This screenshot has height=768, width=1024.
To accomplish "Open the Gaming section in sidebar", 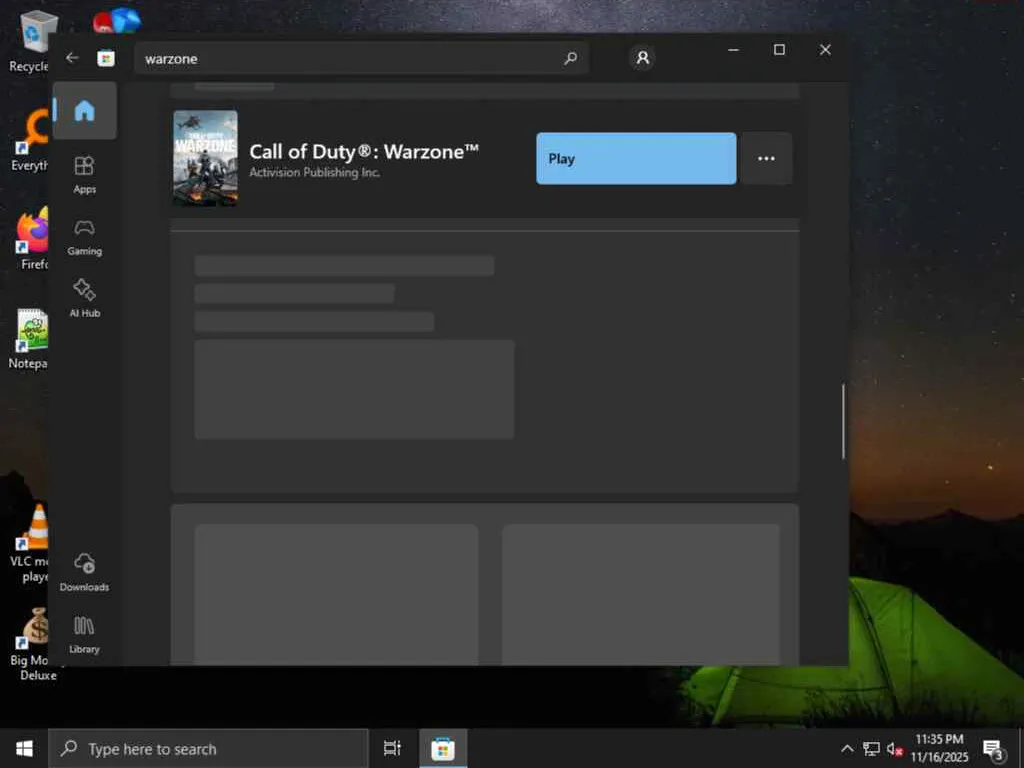I will tap(85, 238).
